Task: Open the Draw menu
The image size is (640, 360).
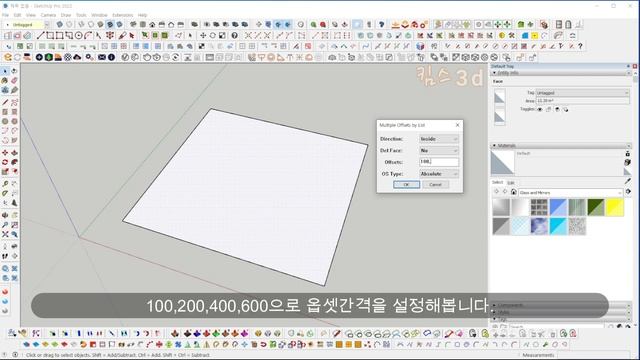Action: [x=66, y=15]
